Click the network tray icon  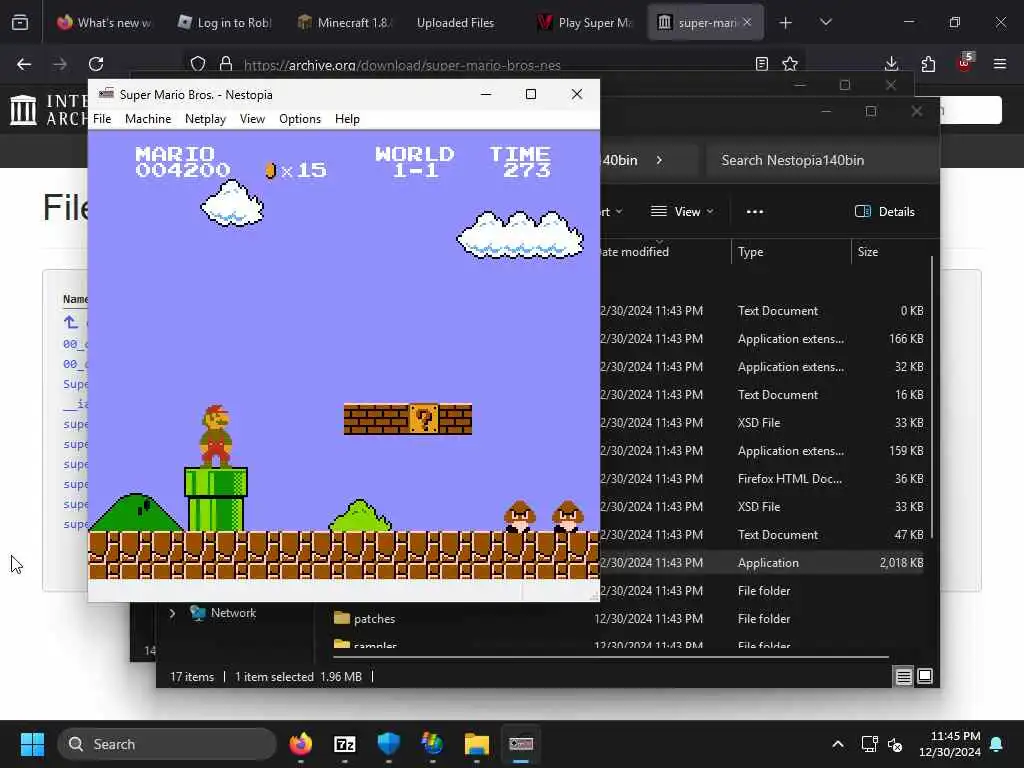point(869,744)
